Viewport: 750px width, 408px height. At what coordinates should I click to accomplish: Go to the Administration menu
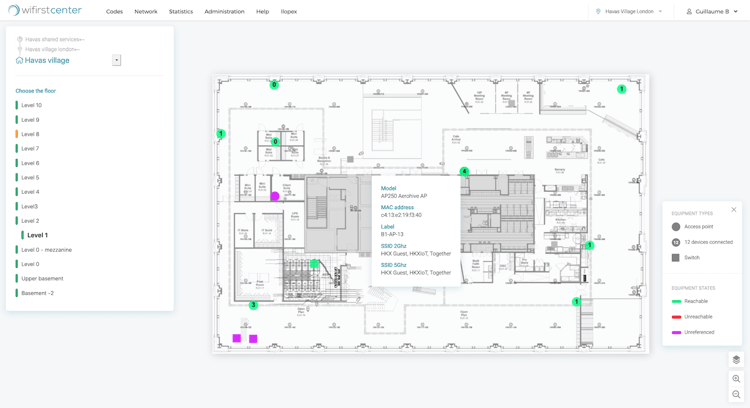tap(224, 12)
